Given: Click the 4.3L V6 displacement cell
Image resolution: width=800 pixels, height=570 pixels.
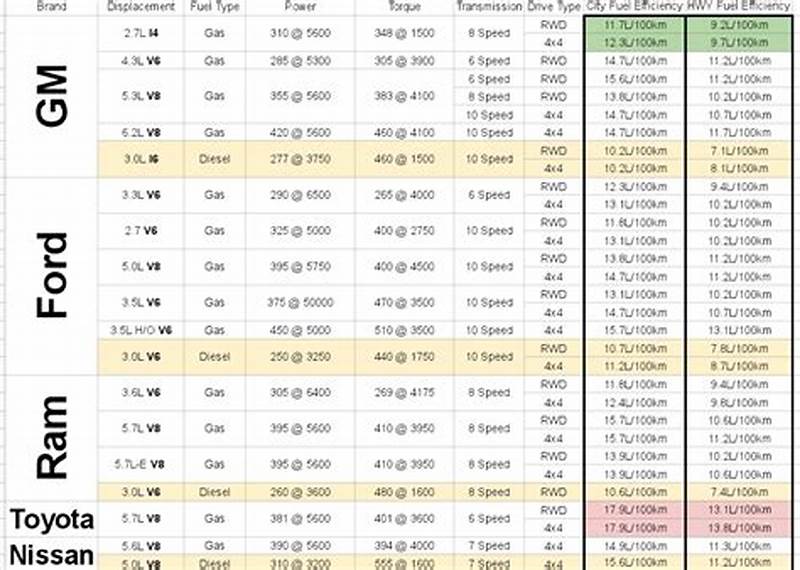Looking at the screenshot, I should click(141, 61).
